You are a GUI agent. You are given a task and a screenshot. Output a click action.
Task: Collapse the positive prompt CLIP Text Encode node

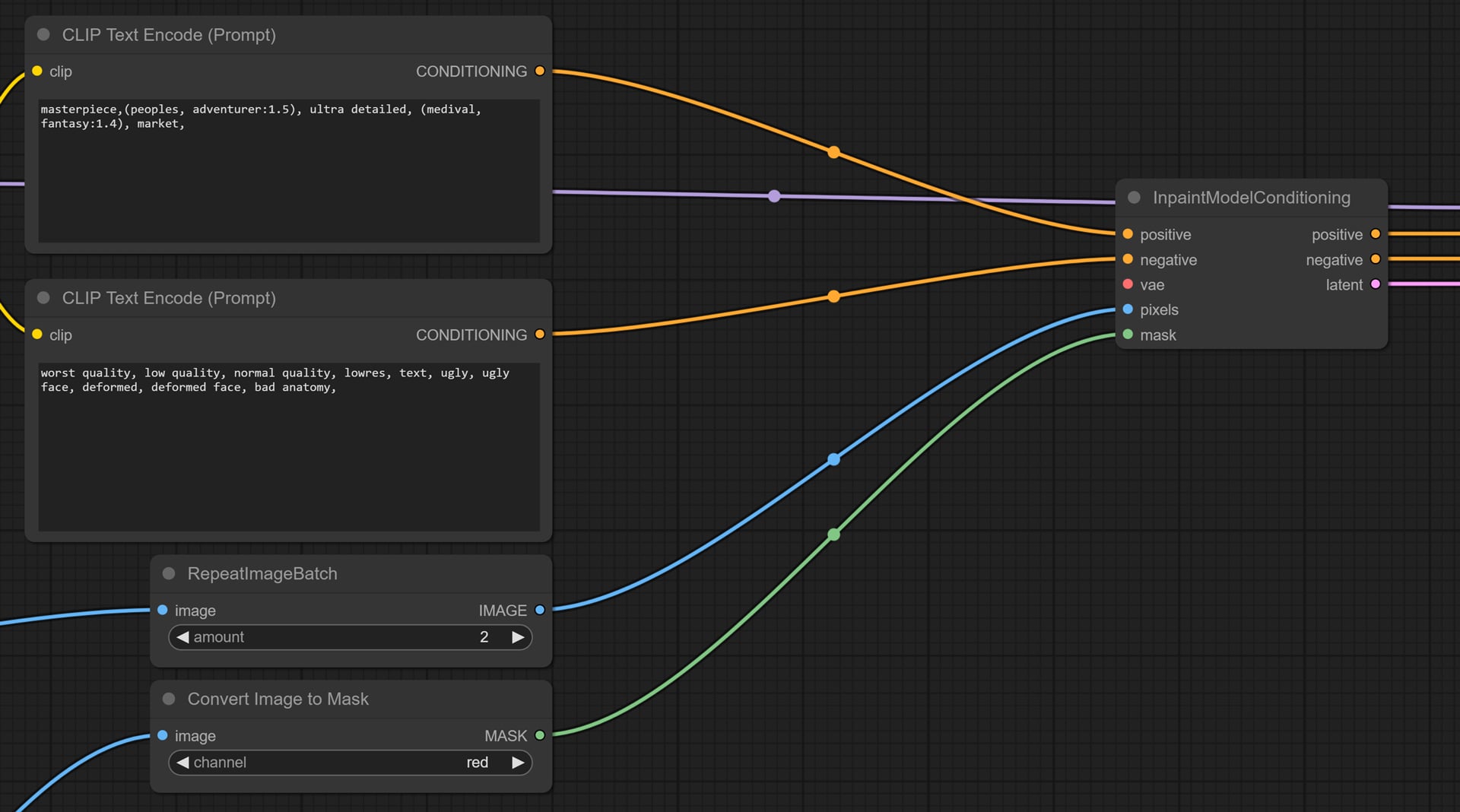44,34
